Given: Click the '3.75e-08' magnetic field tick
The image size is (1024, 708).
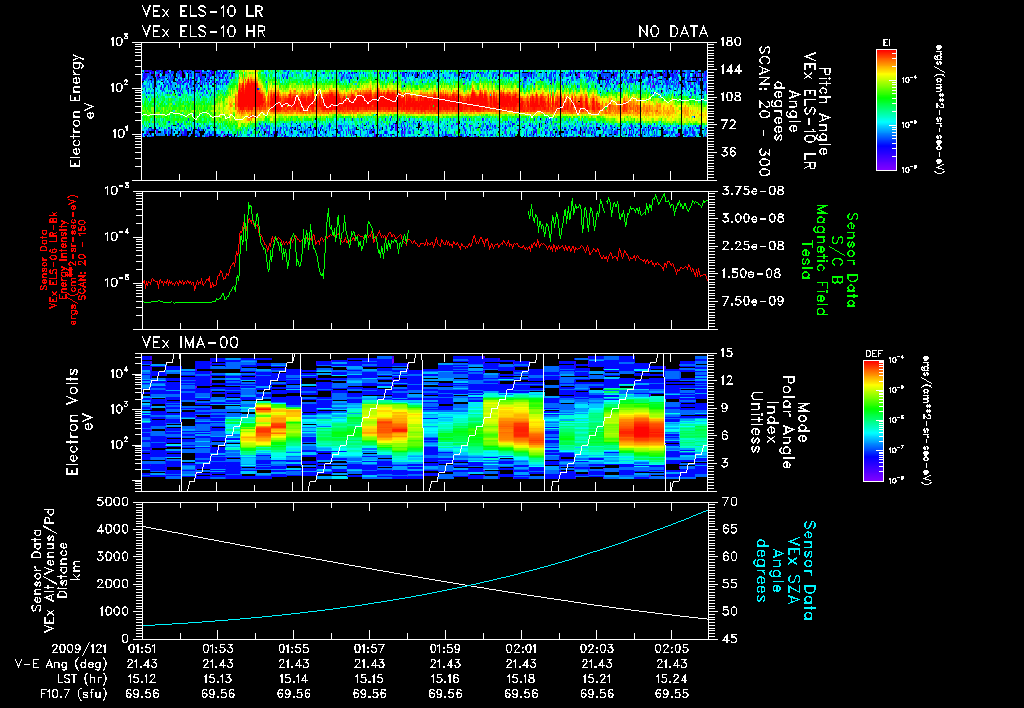Looking at the screenshot, I should [752, 191].
